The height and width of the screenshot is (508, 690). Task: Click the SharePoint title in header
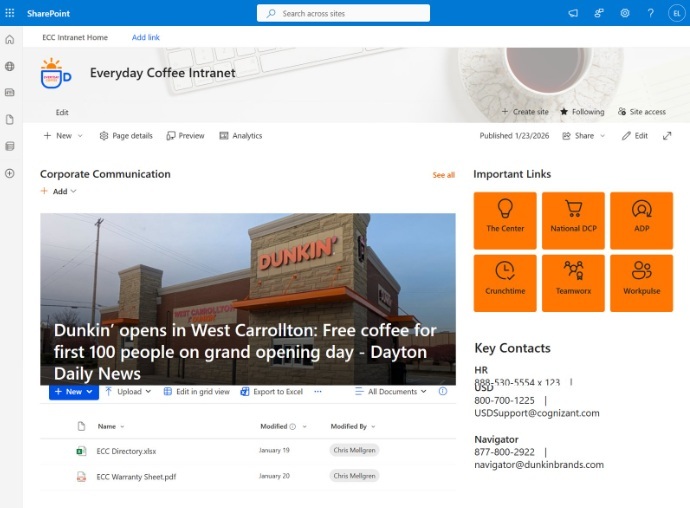point(48,13)
